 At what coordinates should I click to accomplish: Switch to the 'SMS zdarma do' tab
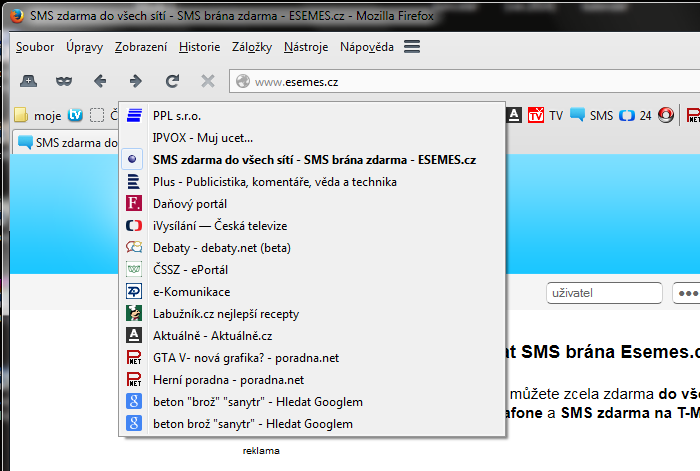coord(67,142)
